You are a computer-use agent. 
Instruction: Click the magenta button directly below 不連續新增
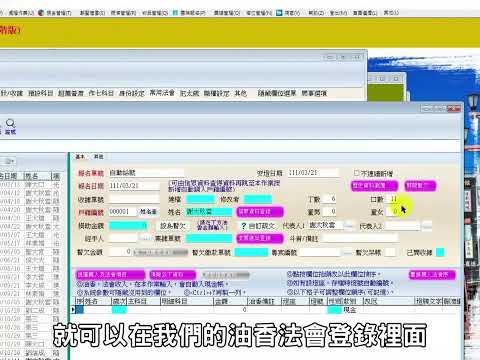pyautogui.click(x=375, y=186)
